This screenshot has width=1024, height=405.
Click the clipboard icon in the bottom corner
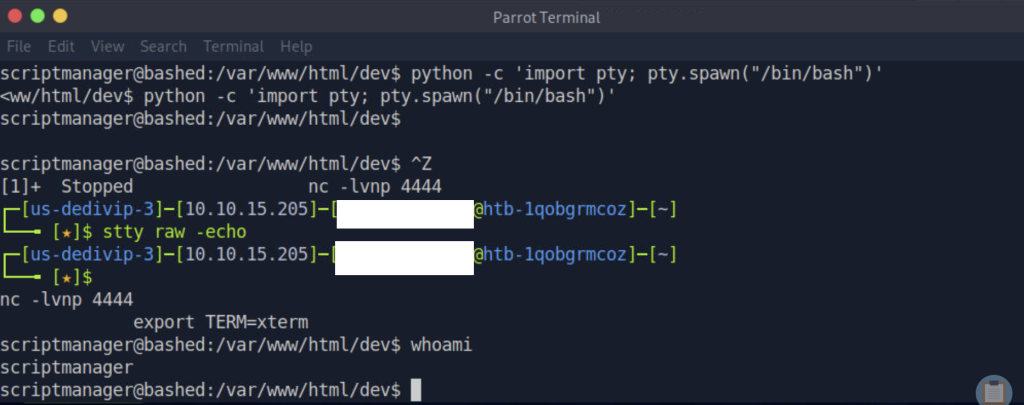[994, 392]
